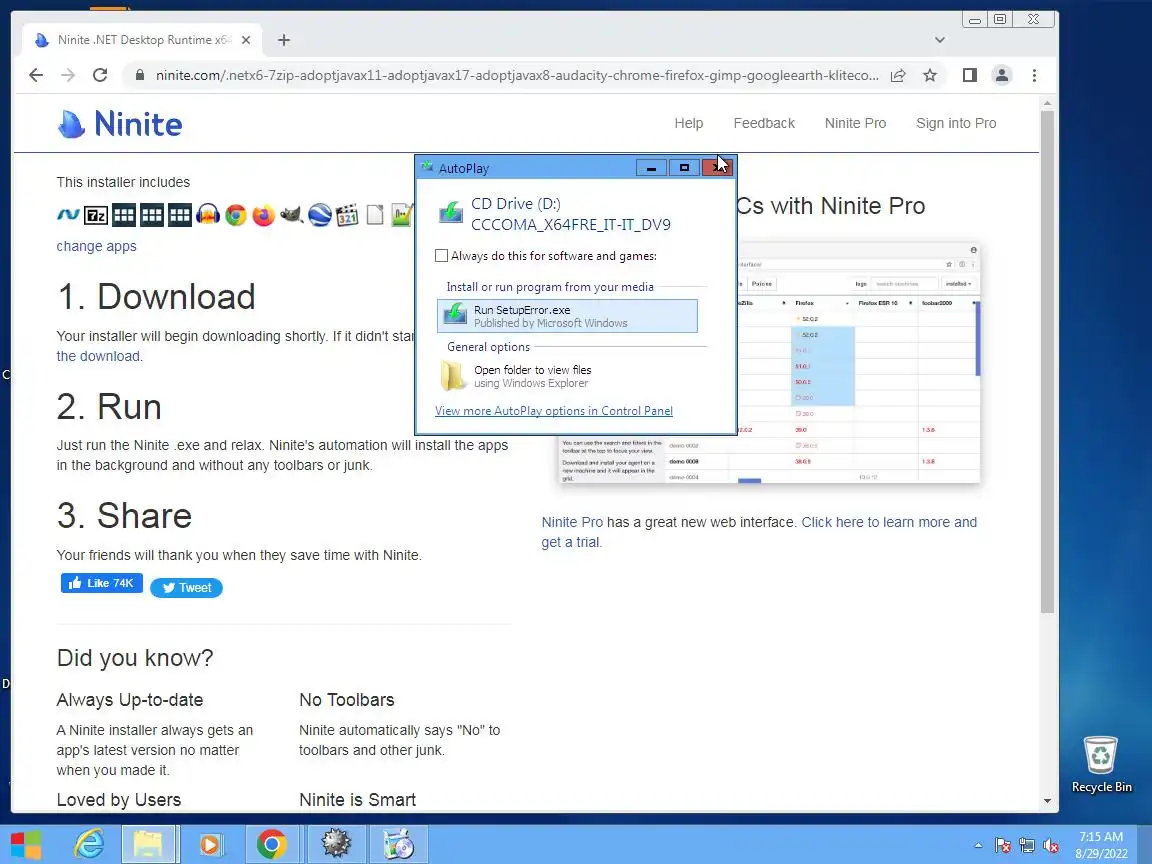The height and width of the screenshot is (864, 1152).
Task: Open the Chrome profile avatar menu
Action: click(x=1001, y=75)
